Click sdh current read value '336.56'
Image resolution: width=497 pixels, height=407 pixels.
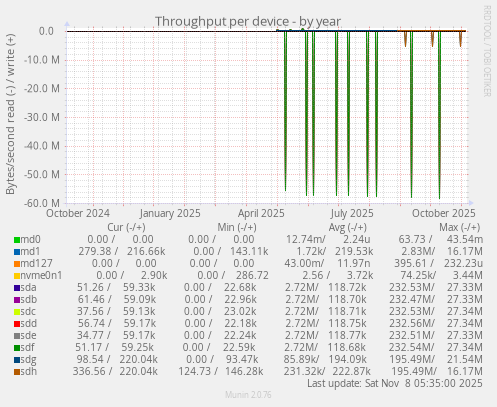tap(89, 371)
